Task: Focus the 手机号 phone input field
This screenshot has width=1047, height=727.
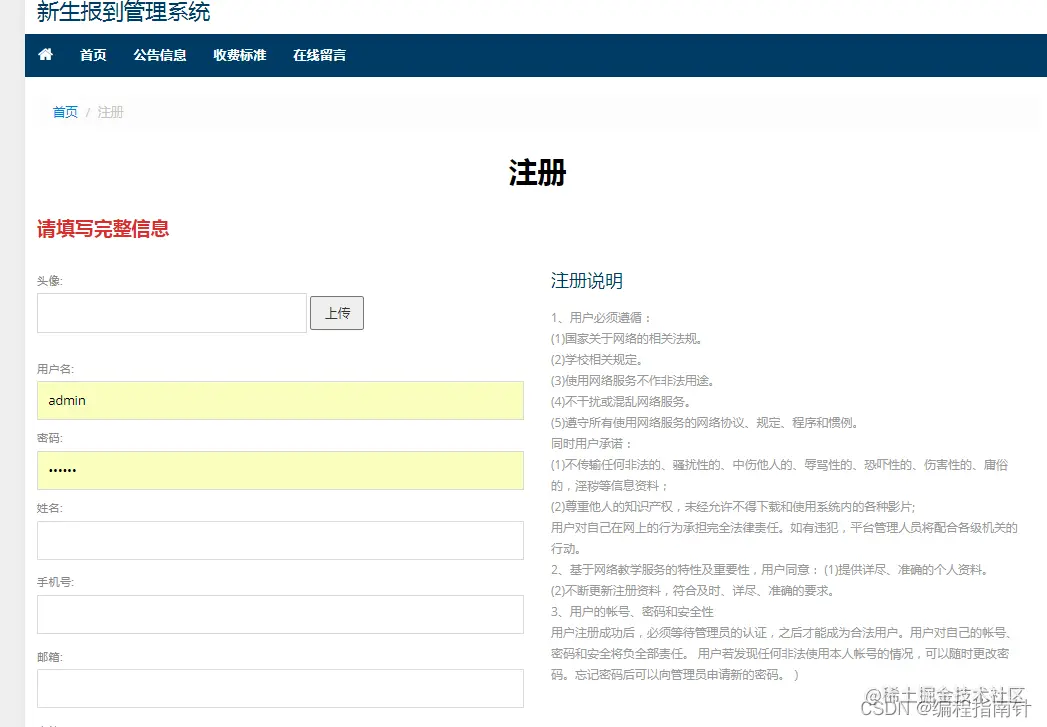Action: tap(280, 615)
